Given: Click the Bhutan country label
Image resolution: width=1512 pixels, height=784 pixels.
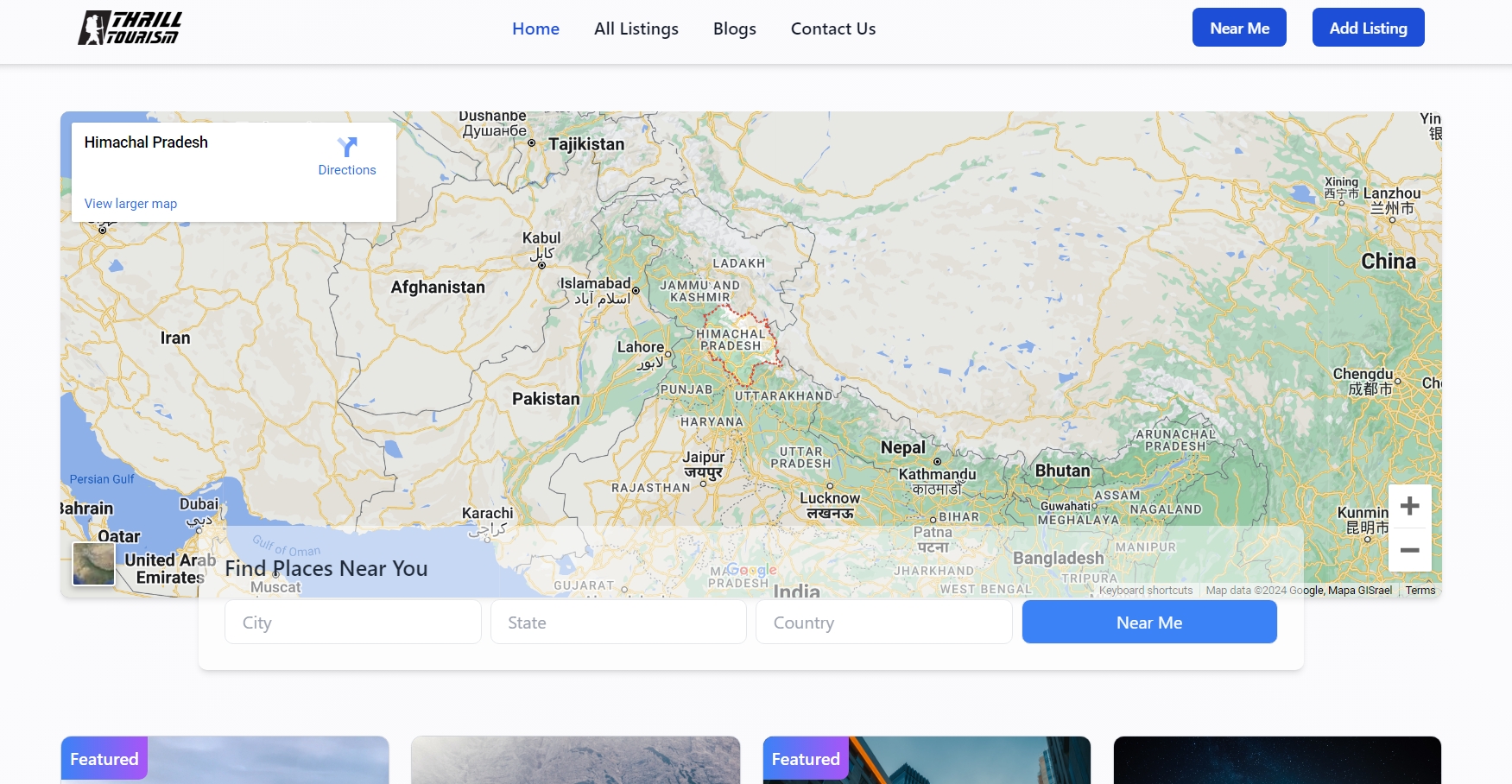Looking at the screenshot, I should coord(1063,471).
